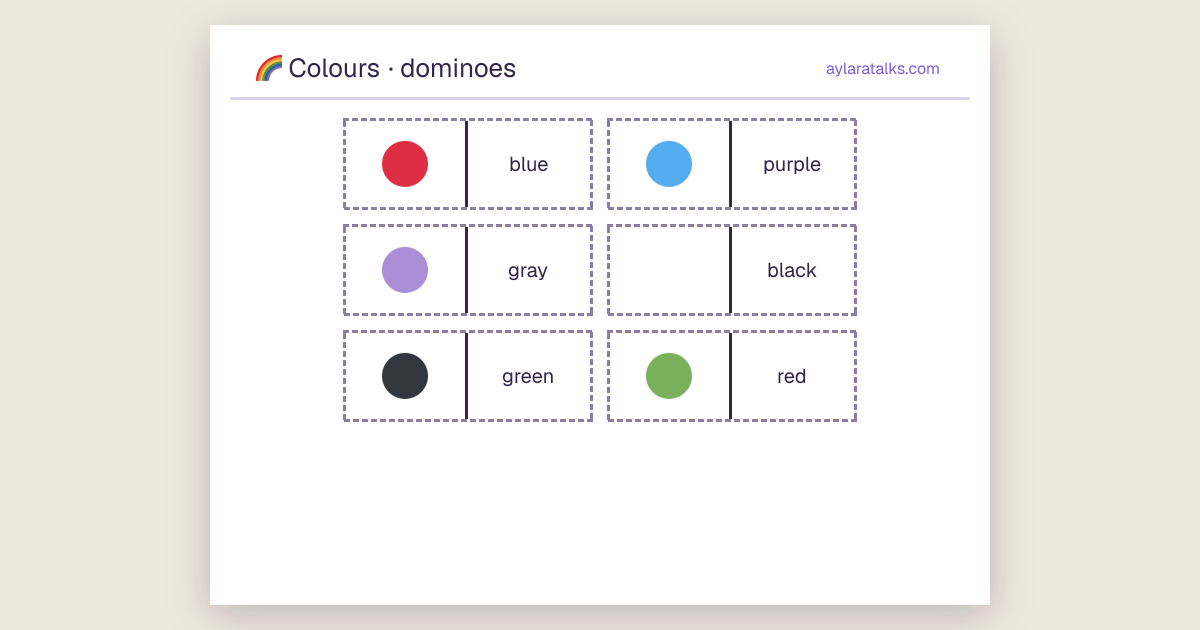Click the divider line of the blue domino
This screenshot has width=1200, height=630.
466,164
